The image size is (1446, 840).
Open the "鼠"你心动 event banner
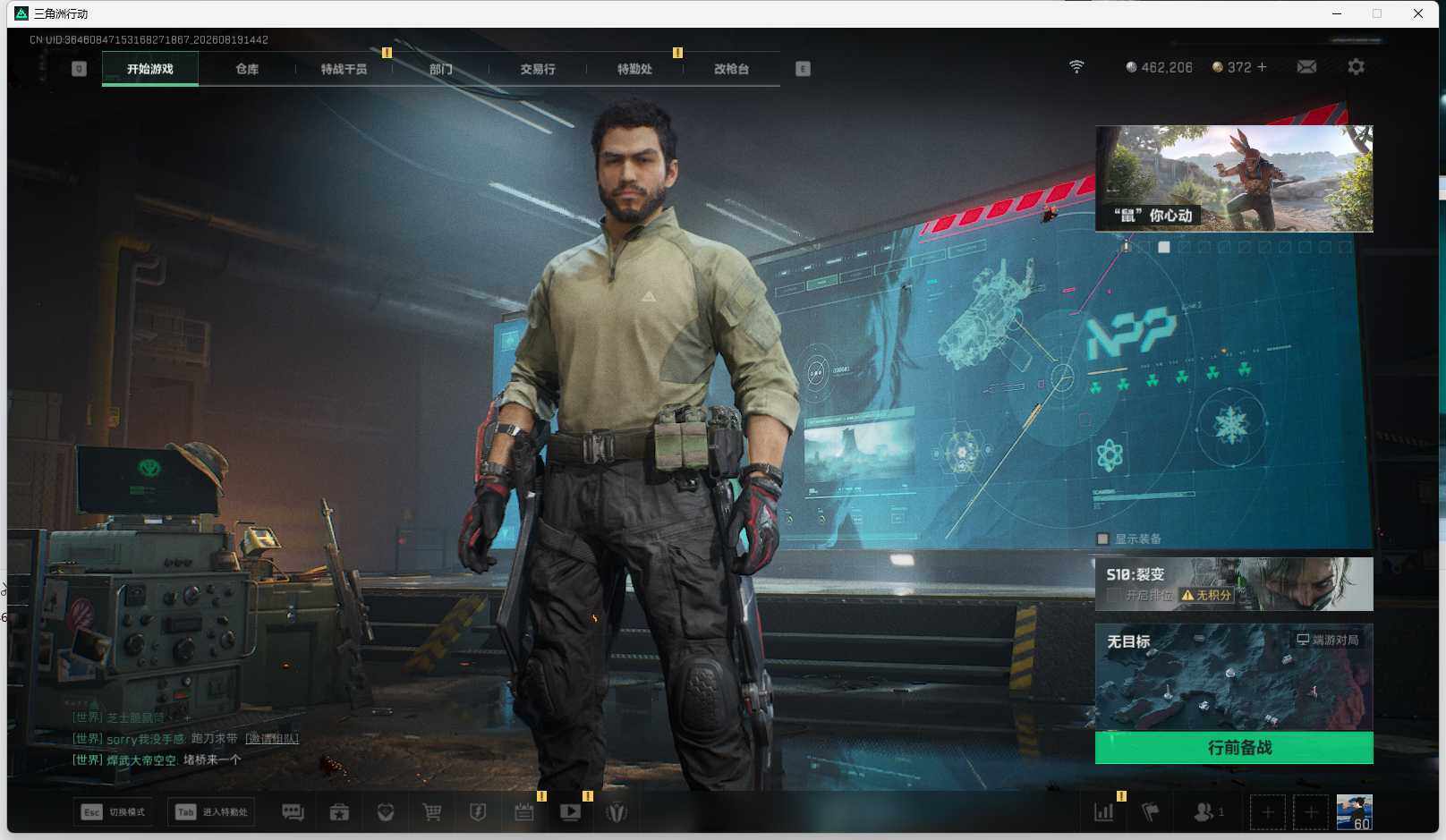pyautogui.click(x=1234, y=179)
